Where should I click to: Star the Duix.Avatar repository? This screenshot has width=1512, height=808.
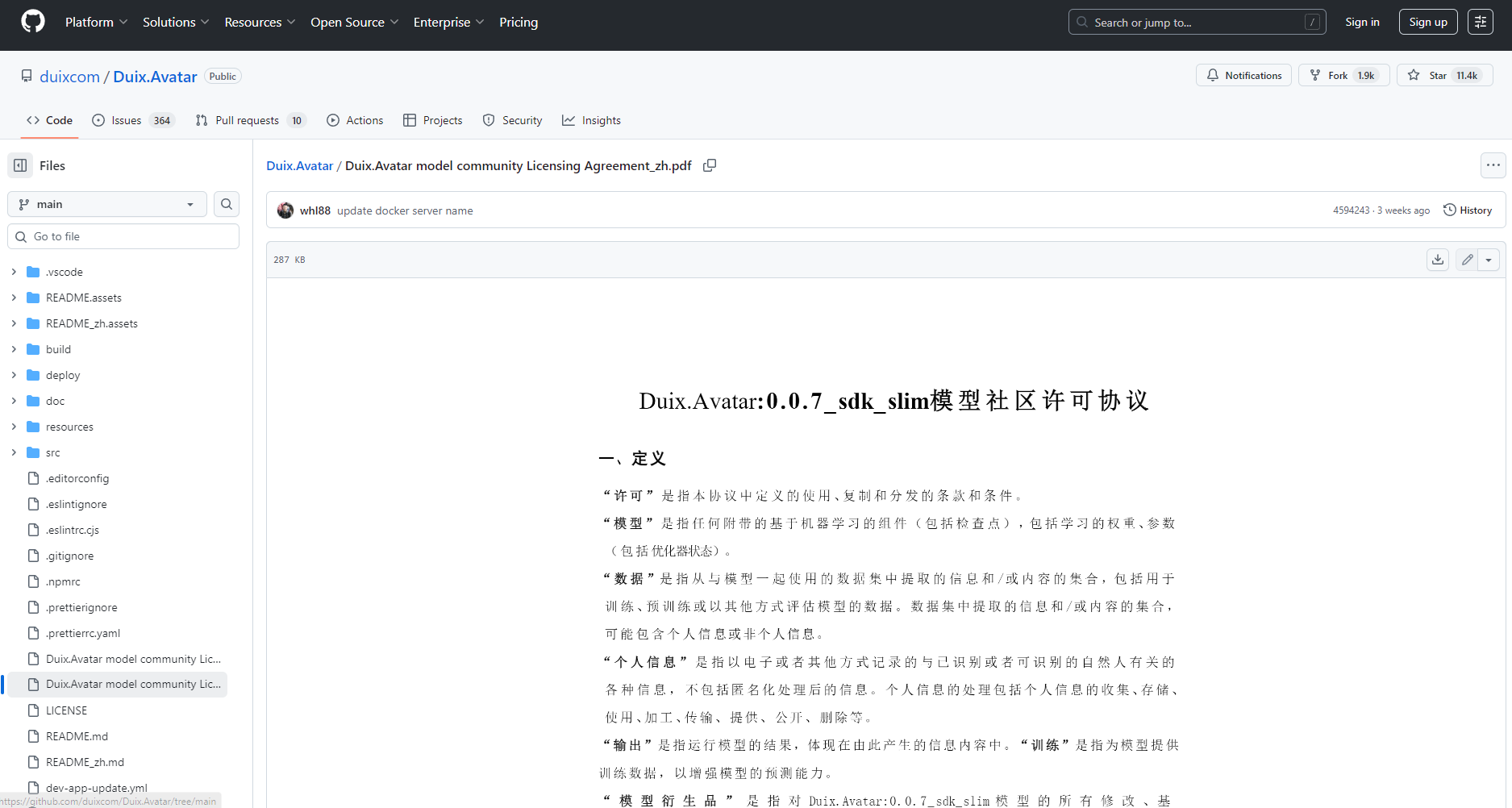[x=1444, y=75]
